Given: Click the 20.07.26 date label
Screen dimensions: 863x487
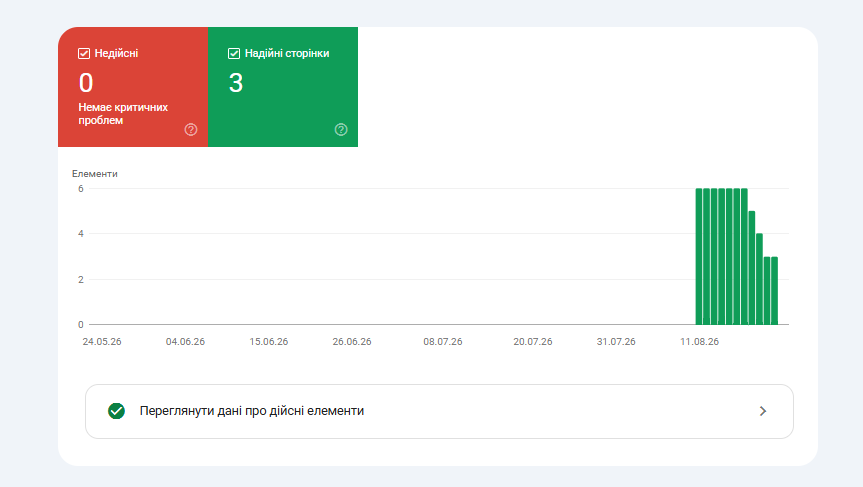Looking at the screenshot, I should tap(533, 342).
